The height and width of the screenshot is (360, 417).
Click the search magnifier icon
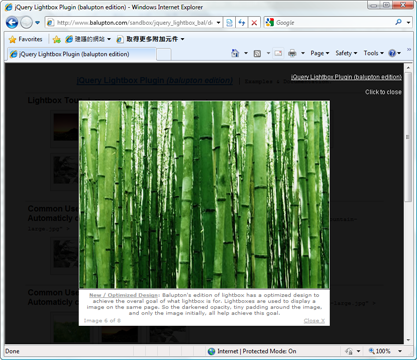398,22
